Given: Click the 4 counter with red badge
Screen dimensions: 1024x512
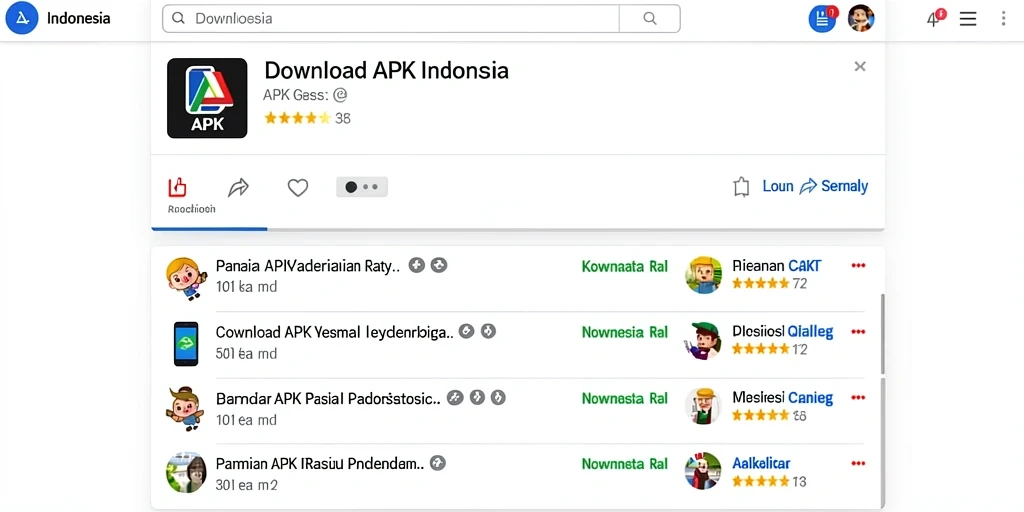Looking at the screenshot, I should [x=936, y=18].
